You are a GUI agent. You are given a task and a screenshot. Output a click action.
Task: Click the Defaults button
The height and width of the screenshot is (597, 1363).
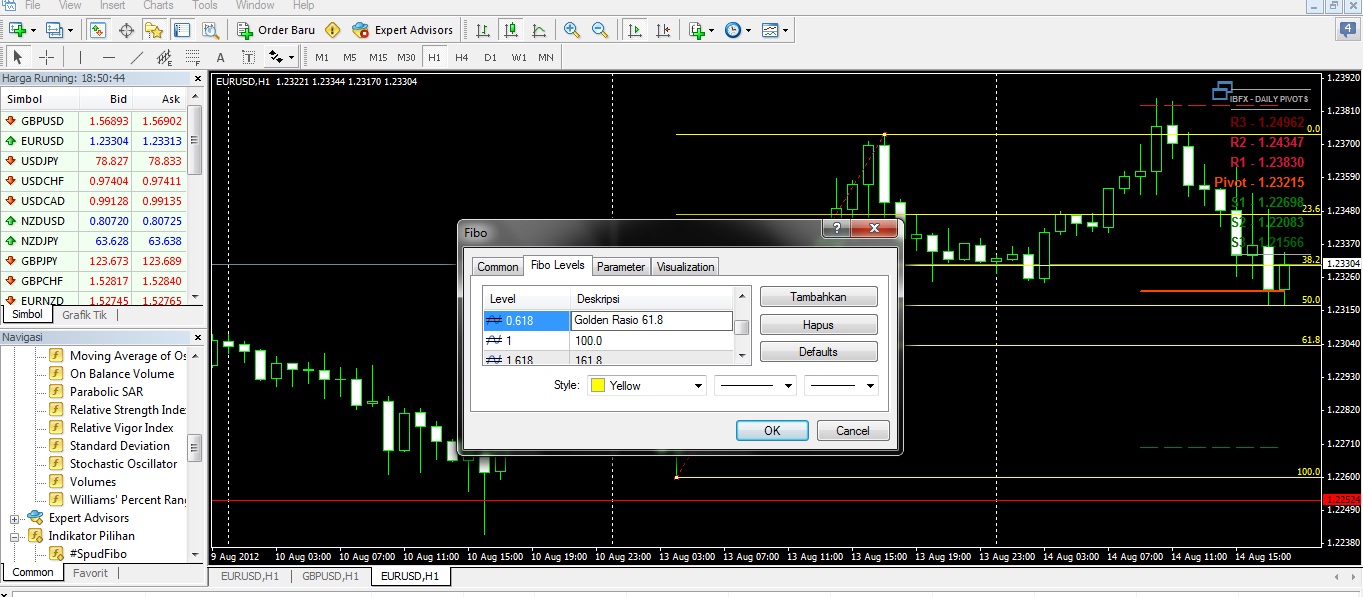click(818, 352)
